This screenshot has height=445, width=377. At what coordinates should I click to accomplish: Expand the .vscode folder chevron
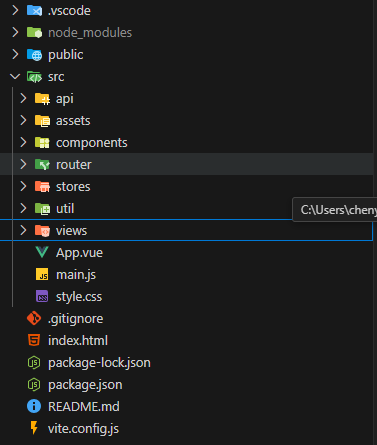(15, 11)
